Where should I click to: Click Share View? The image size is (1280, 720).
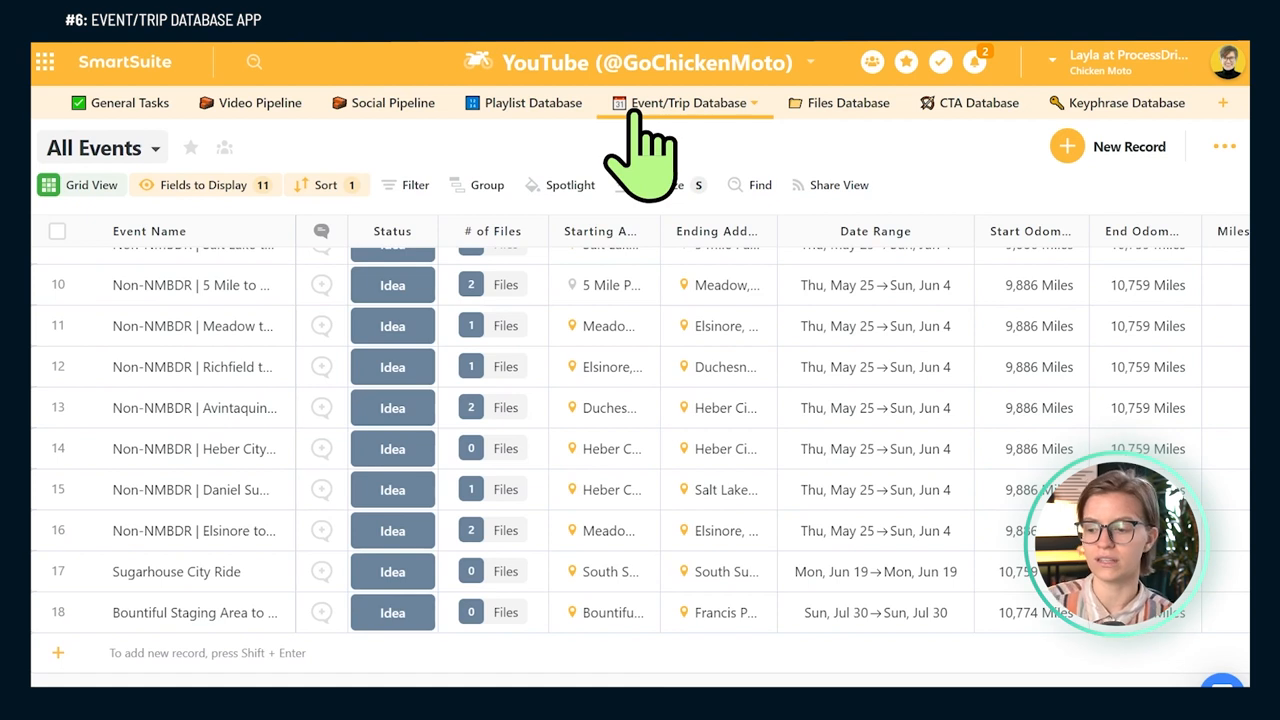830,185
